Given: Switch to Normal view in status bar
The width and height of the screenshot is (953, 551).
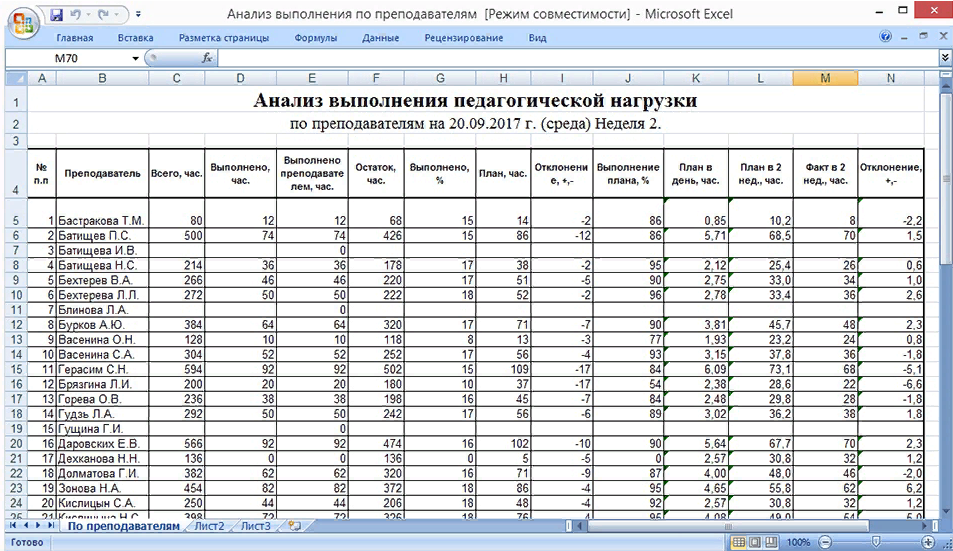Looking at the screenshot, I should click(x=739, y=541).
